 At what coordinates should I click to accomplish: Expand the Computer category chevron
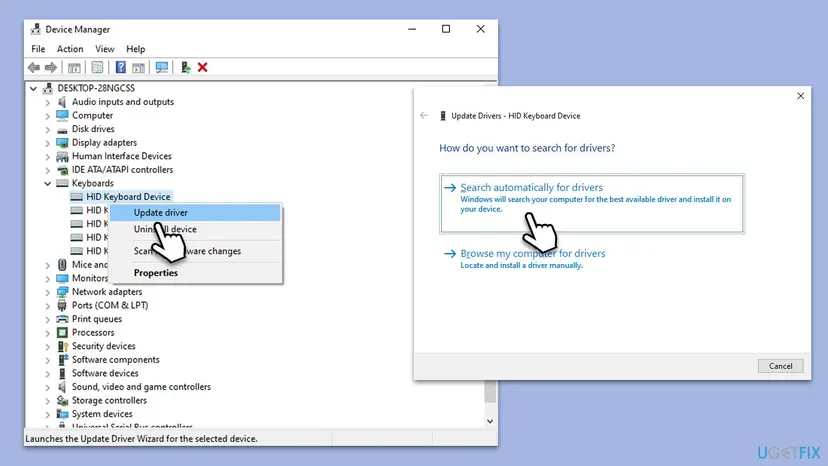48,116
